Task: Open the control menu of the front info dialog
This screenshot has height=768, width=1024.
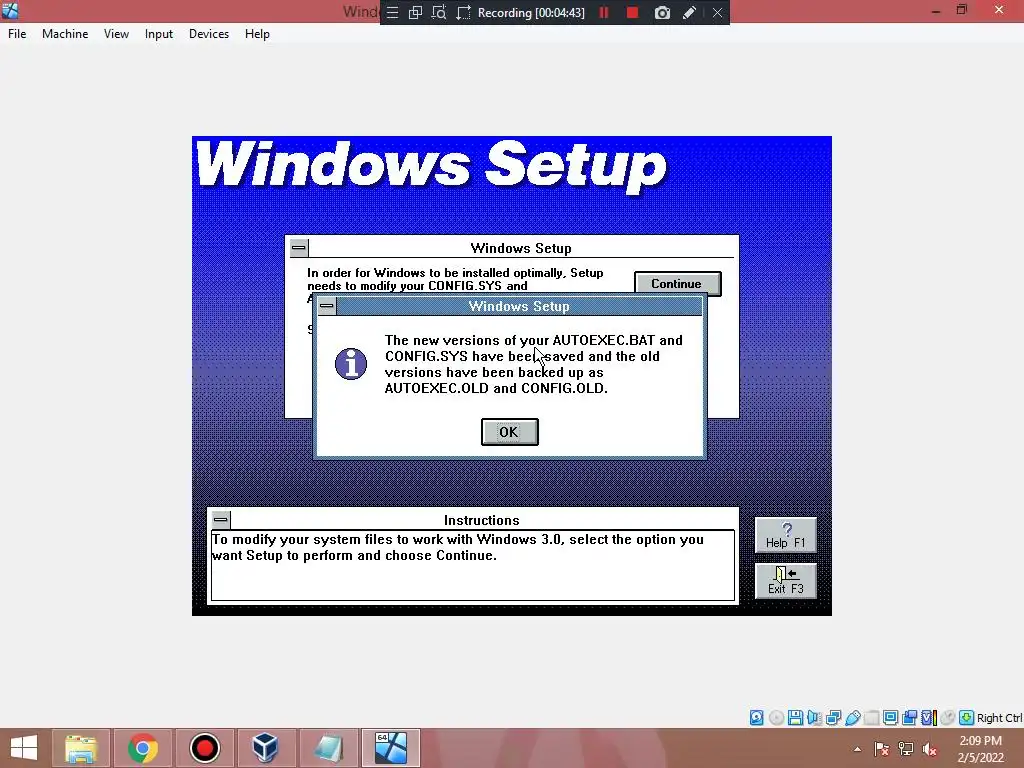Action: coord(327,306)
